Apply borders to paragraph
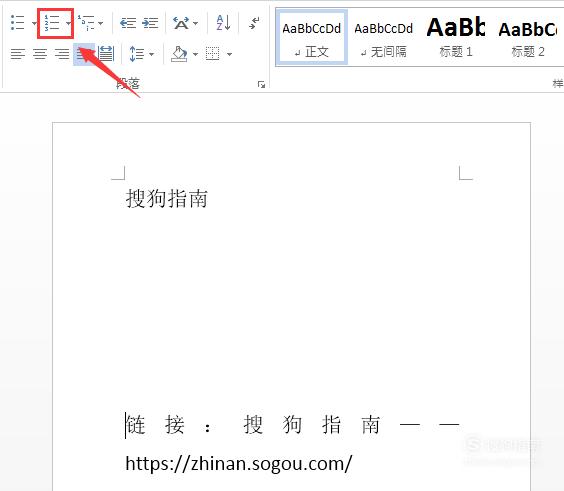This screenshot has height=491, width=564. [213, 54]
